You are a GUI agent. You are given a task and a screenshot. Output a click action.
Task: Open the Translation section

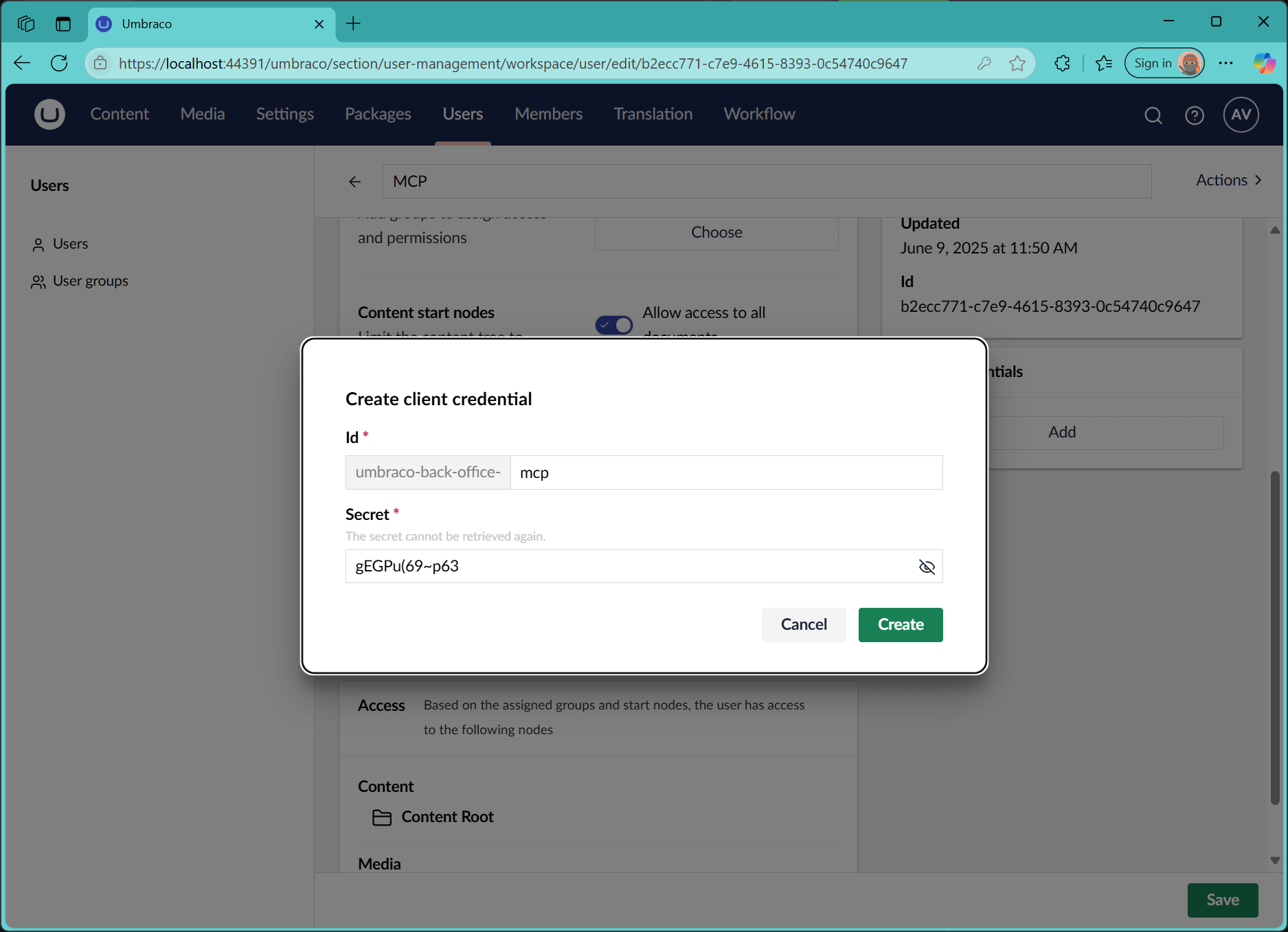tap(653, 114)
